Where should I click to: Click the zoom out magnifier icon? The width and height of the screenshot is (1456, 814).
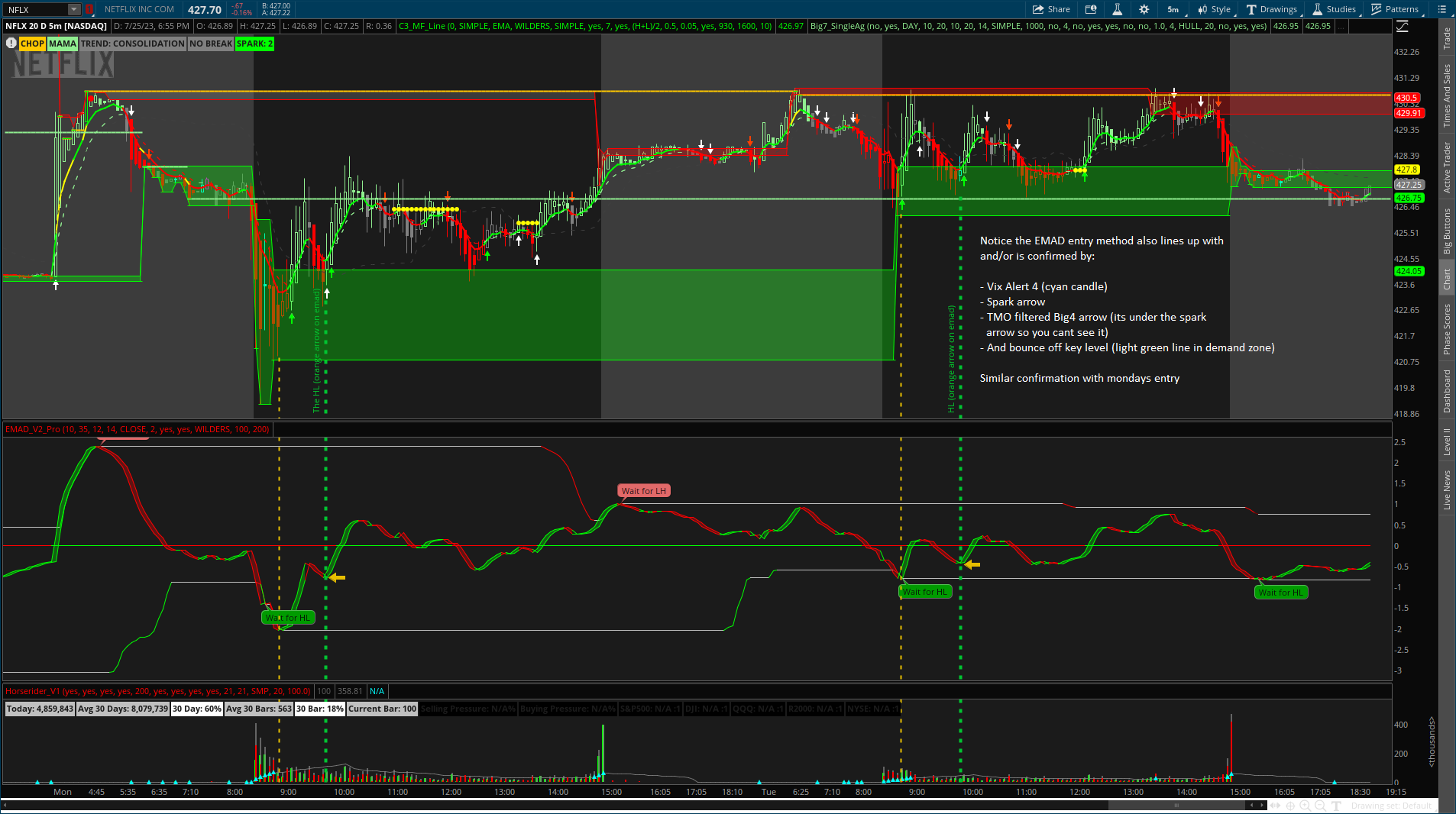pyautogui.click(x=1321, y=806)
